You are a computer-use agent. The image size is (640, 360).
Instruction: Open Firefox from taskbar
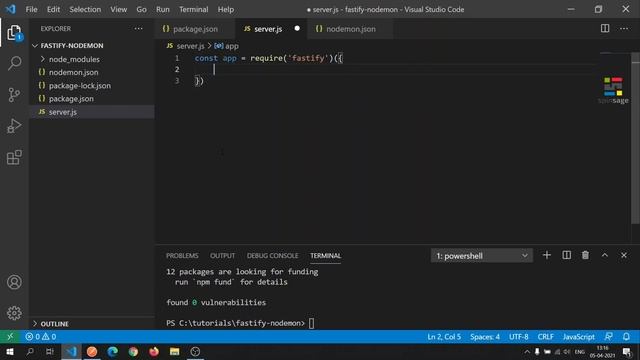[154, 351]
